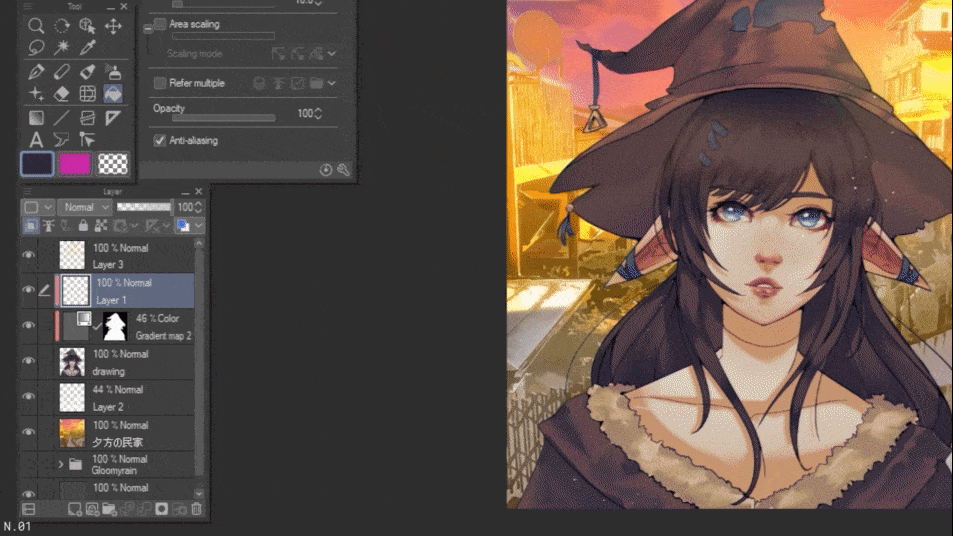Select the Figure line tool
Image resolution: width=953 pixels, height=536 pixels.
coord(61,118)
